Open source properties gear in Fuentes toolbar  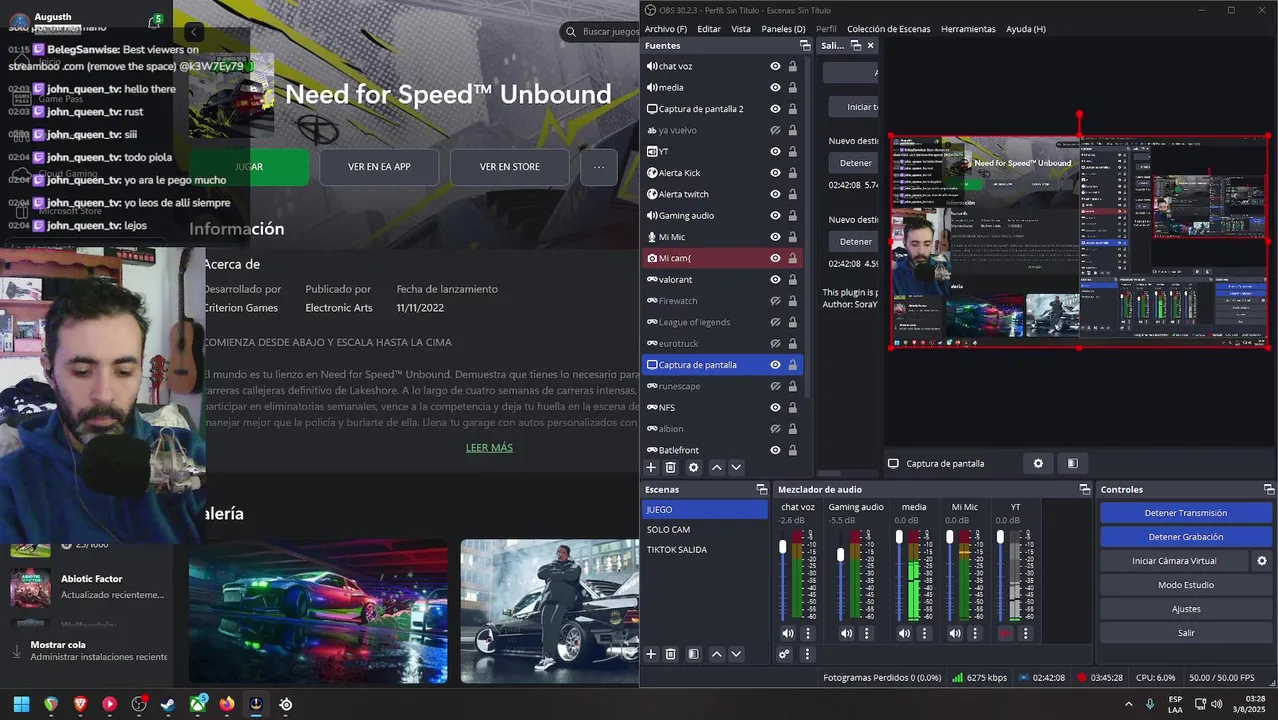pyautogui.click(x=693, y=467)
